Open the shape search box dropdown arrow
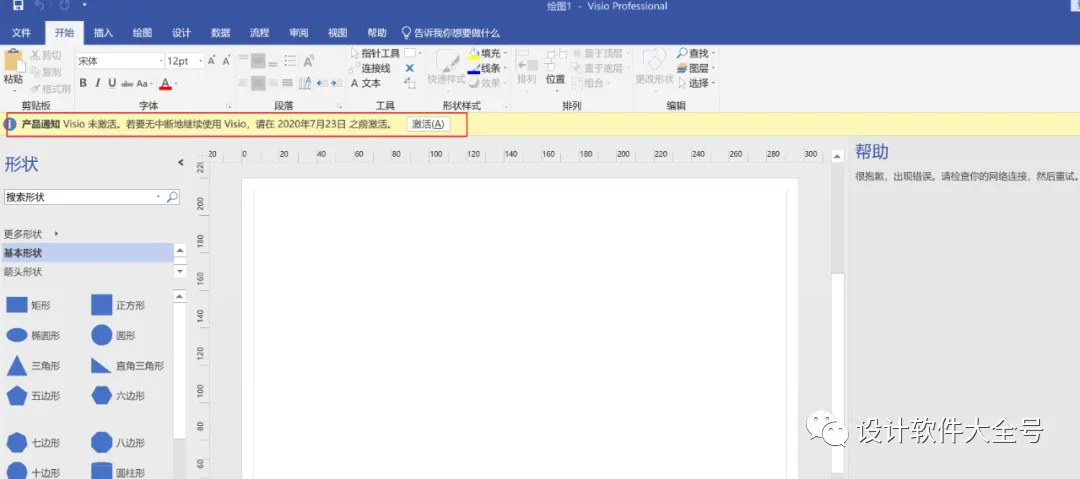This screenshot has width=1080, height=479. click(x=159, y=197)
